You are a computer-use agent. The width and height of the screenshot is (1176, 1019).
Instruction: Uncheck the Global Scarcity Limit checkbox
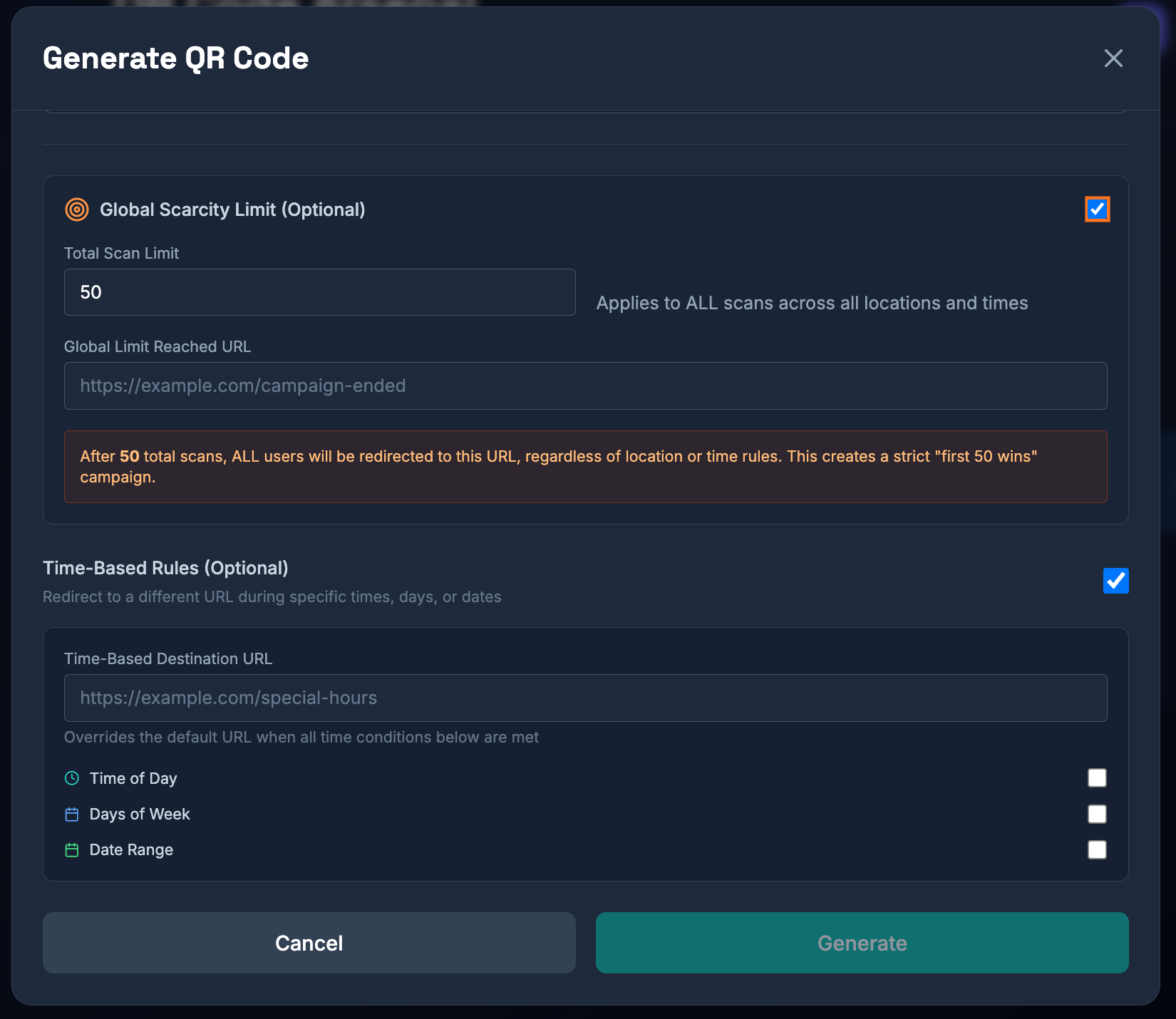(1097, 210)
